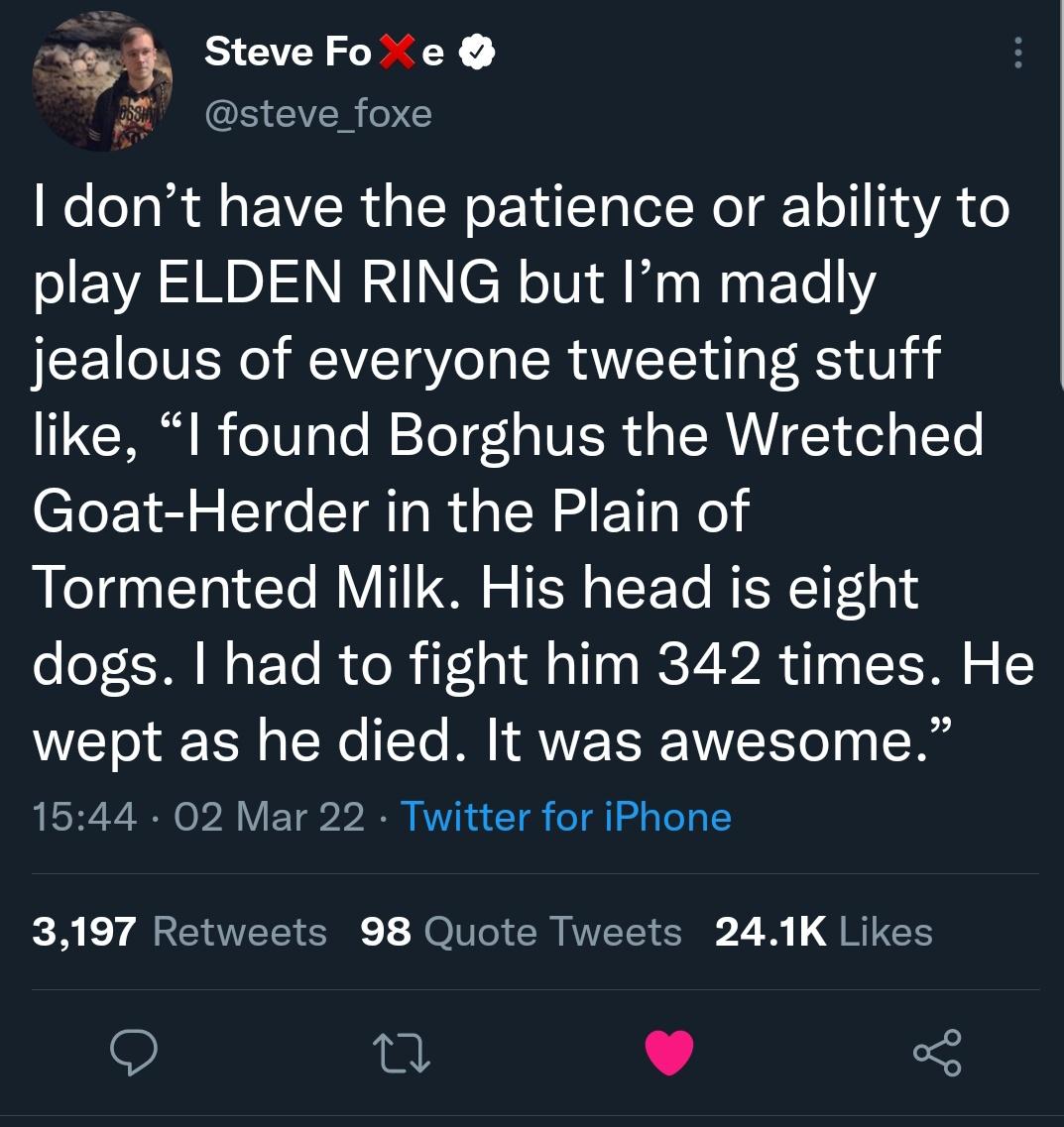
Task: Click the 98 Quote Tweets count
Action: click(521, 931)
